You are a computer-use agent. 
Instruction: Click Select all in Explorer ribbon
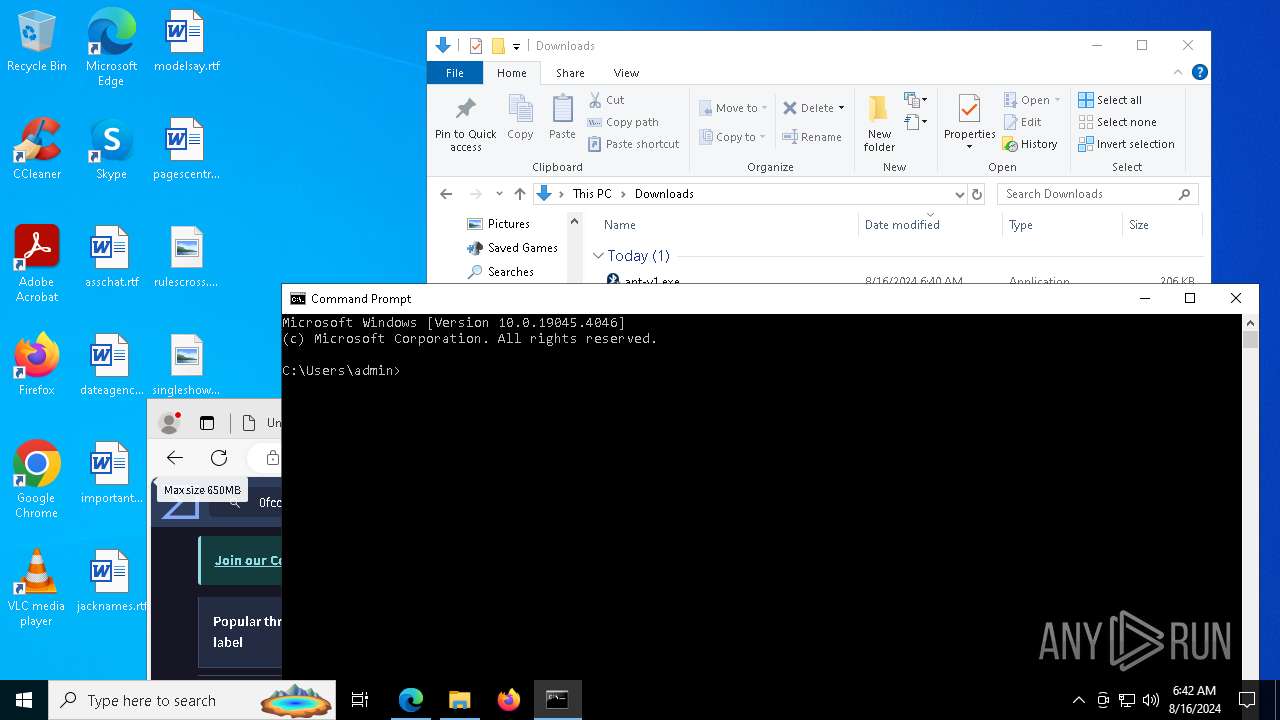[1110, 100]
